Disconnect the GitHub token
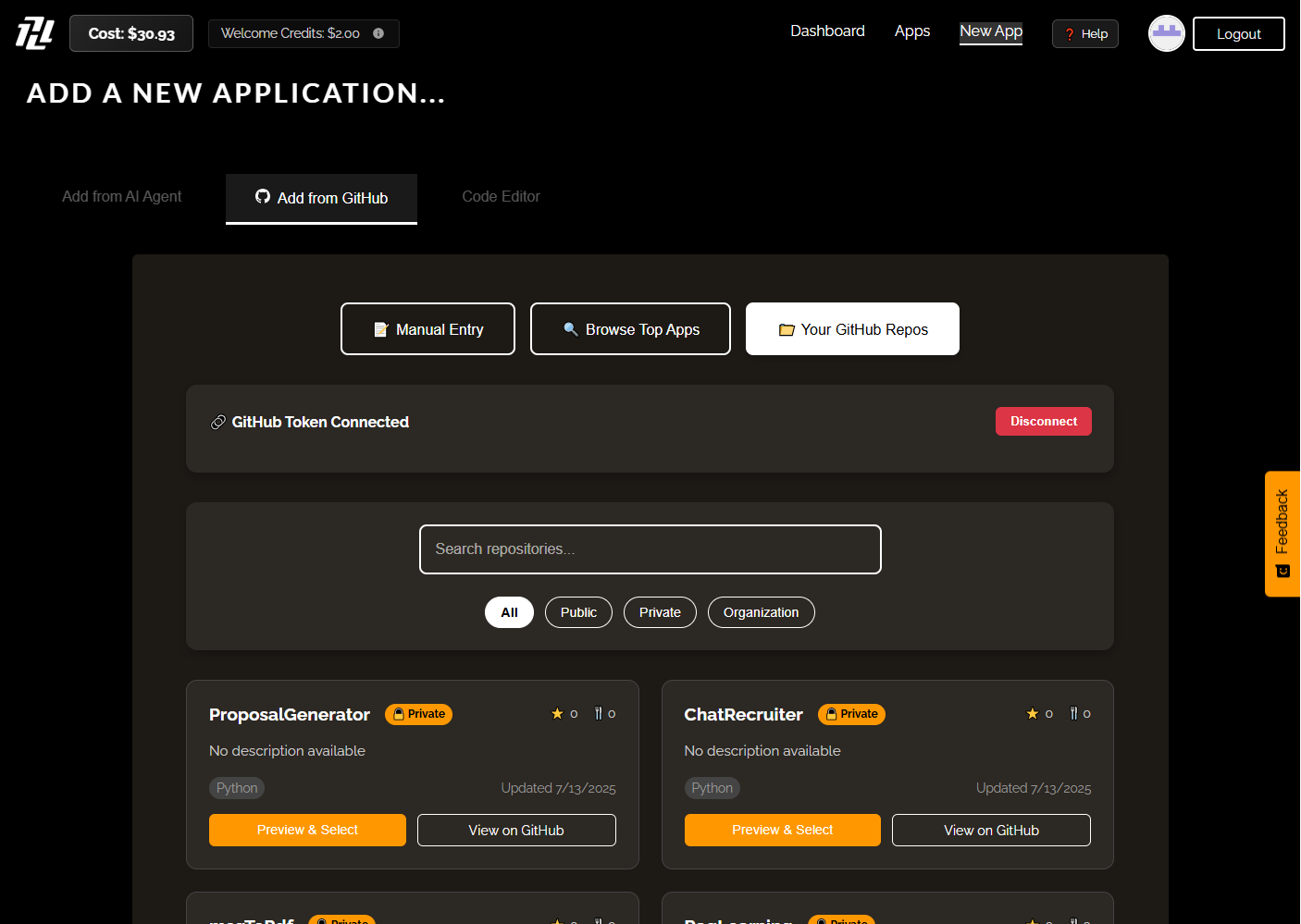Screen dimensions: 1301x924 [1044, 421]
